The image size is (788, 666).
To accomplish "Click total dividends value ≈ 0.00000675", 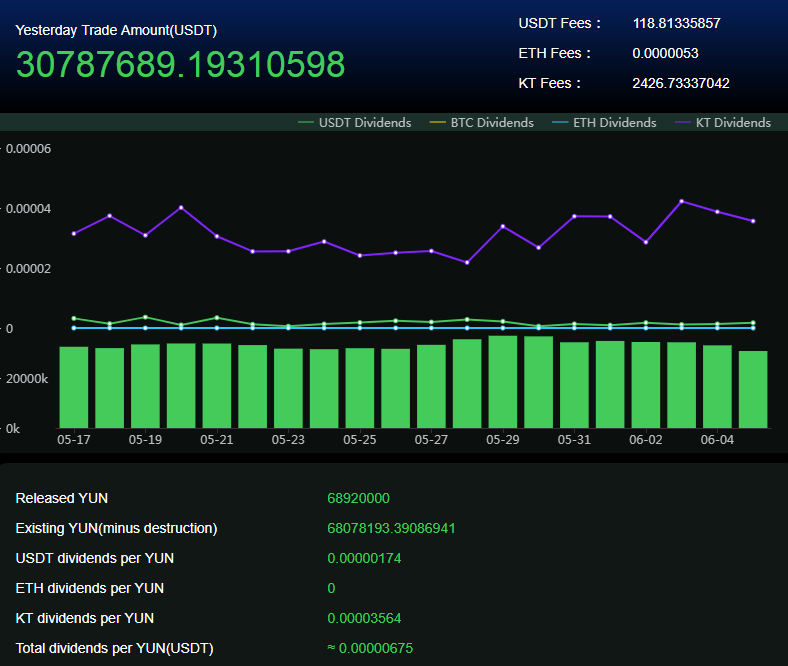I will (370, 648).
